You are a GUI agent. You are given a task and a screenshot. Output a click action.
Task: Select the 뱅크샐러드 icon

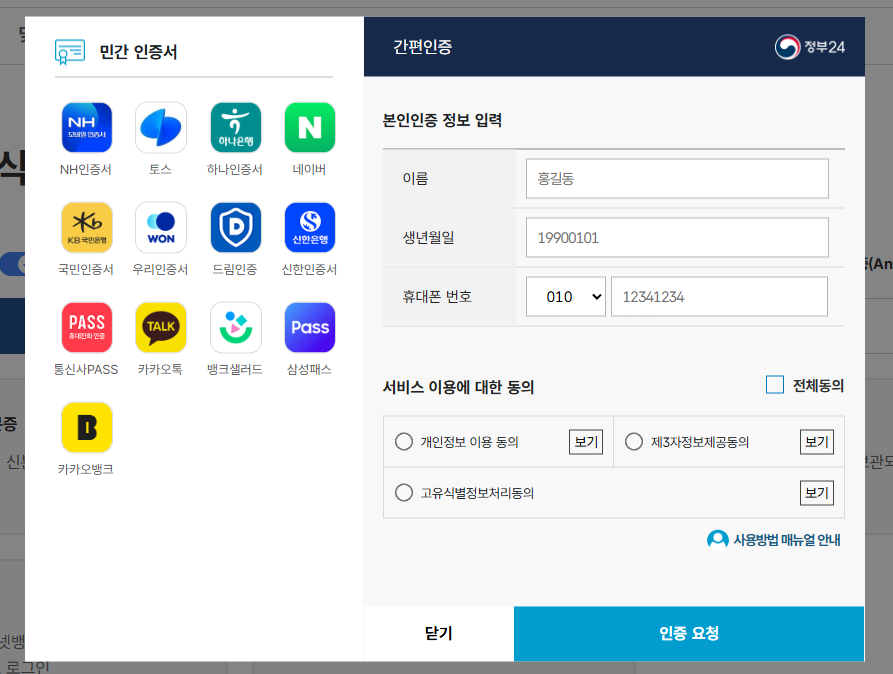(236, 328)
